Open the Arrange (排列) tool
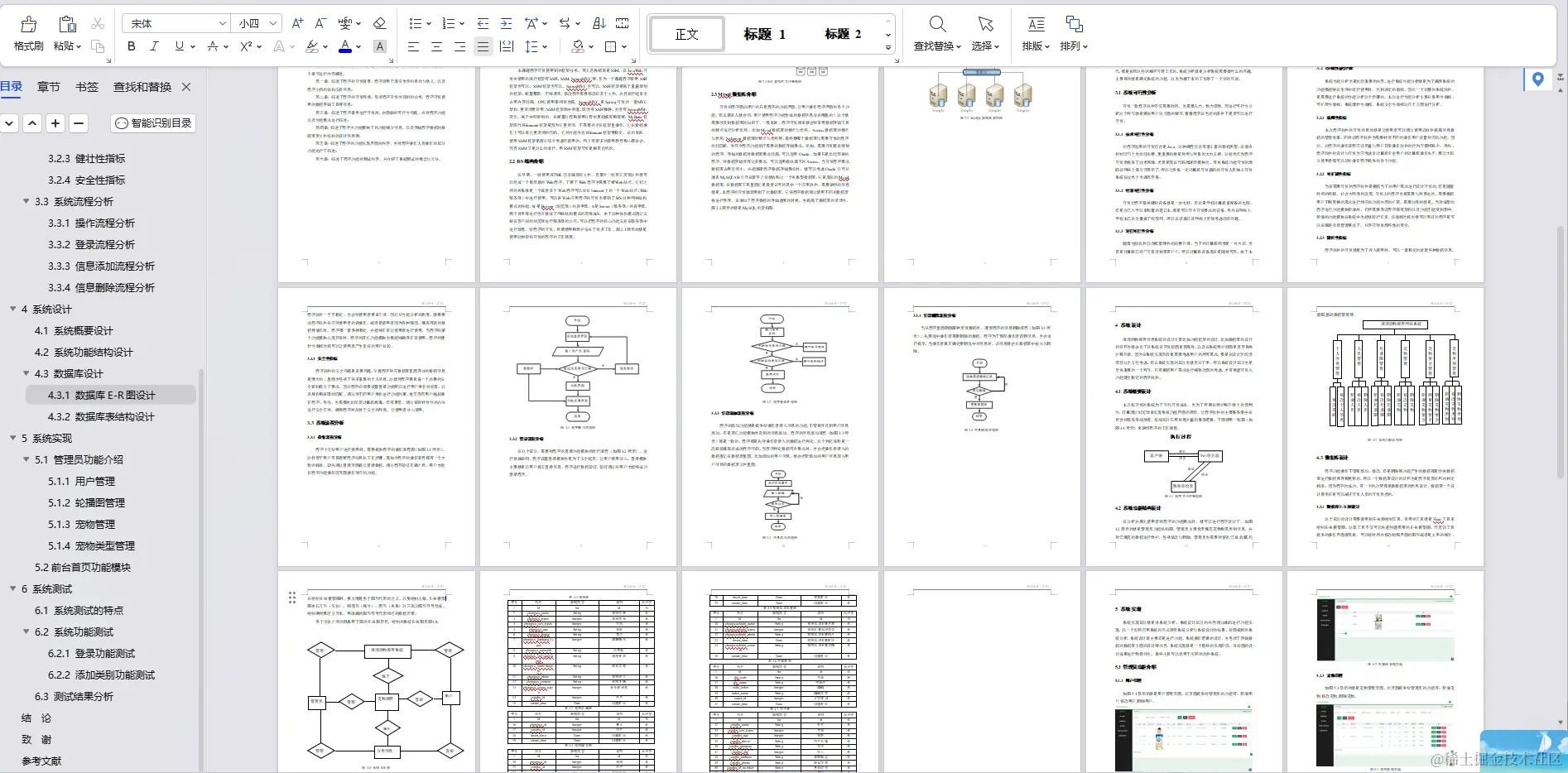 [x=1074, y=33]
